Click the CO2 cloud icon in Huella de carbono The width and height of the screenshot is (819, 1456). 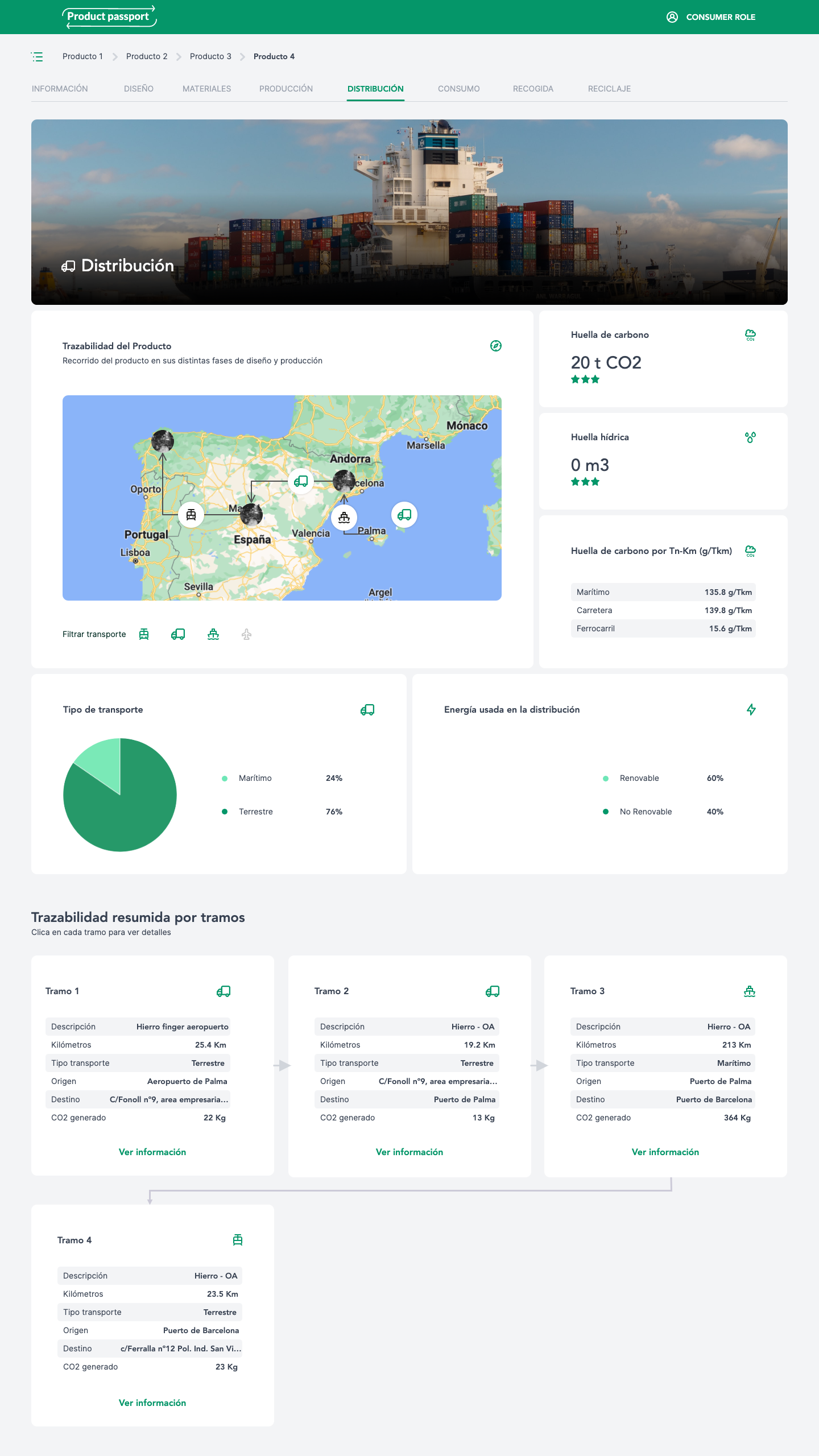point(750,335)
